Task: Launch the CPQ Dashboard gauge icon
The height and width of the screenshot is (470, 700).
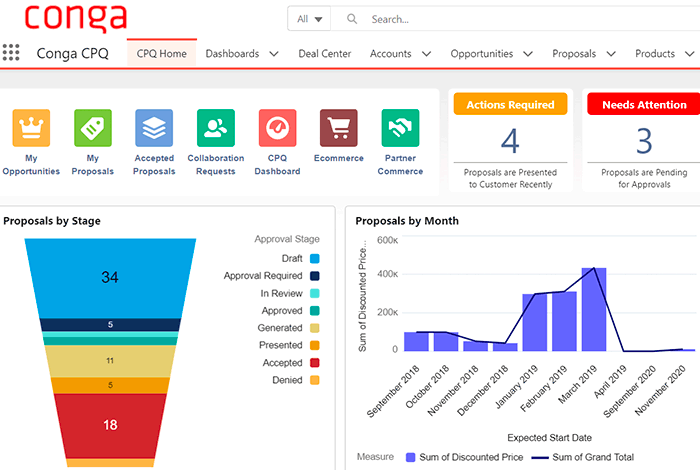Action: [277, 128]
